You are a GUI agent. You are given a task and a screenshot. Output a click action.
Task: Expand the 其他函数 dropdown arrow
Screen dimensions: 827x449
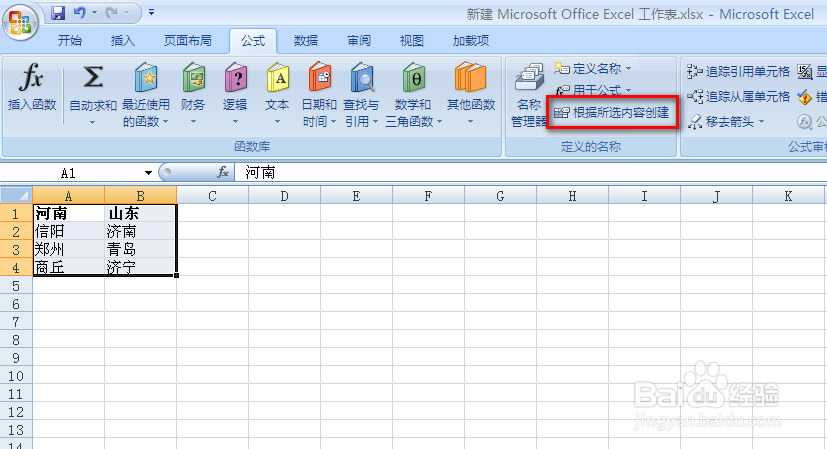click(x=470, y=122)
